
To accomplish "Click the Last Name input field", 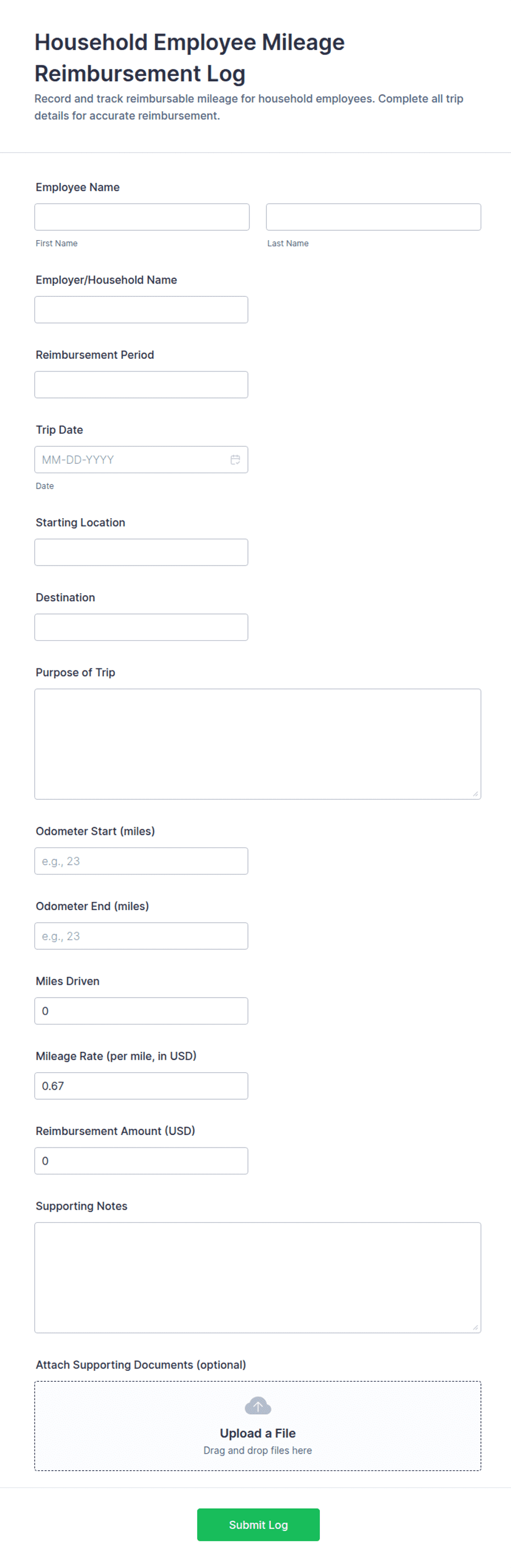I will [373, 217].
